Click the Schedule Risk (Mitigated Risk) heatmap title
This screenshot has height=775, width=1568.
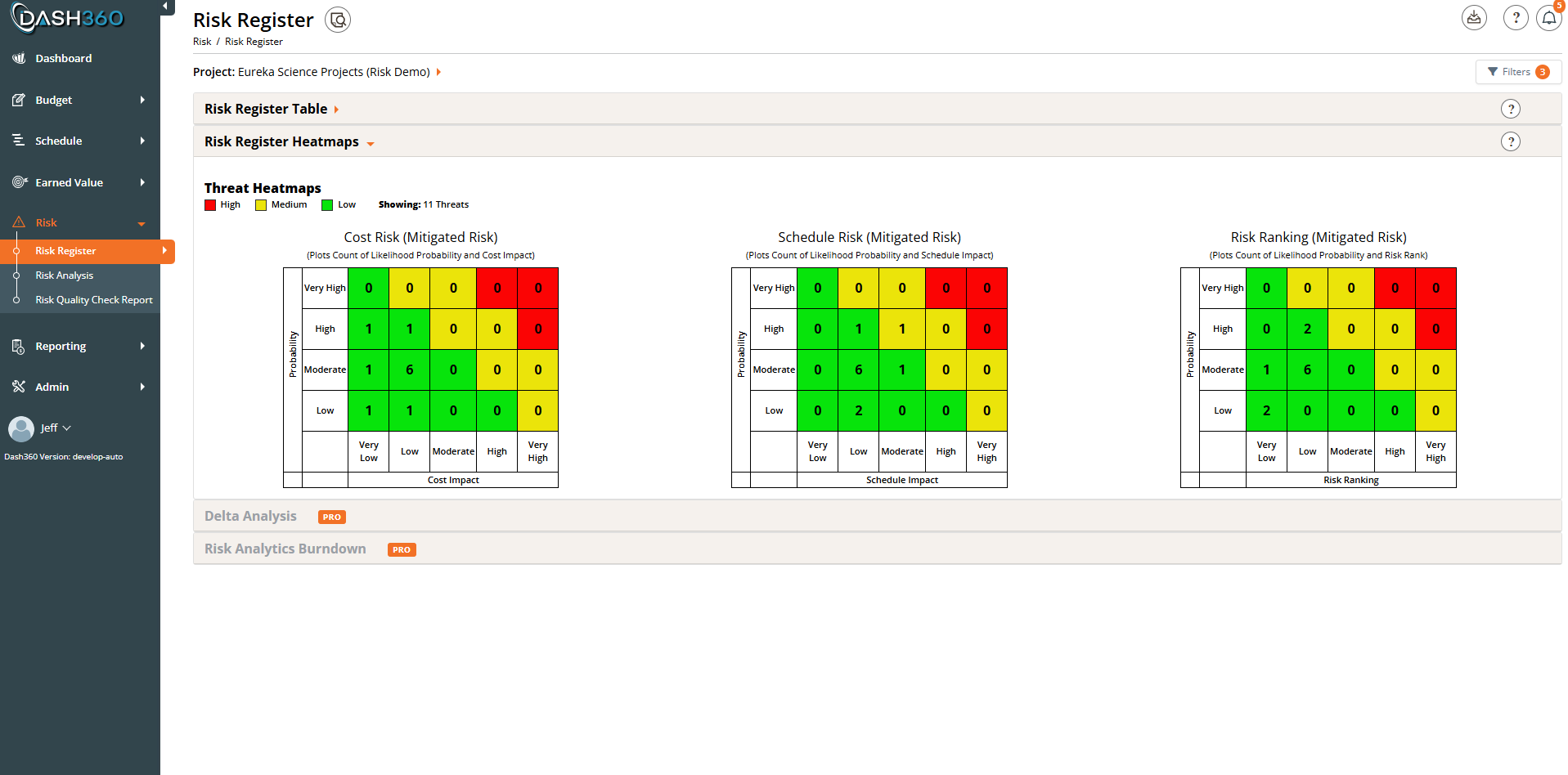click(x=869, y=237)
